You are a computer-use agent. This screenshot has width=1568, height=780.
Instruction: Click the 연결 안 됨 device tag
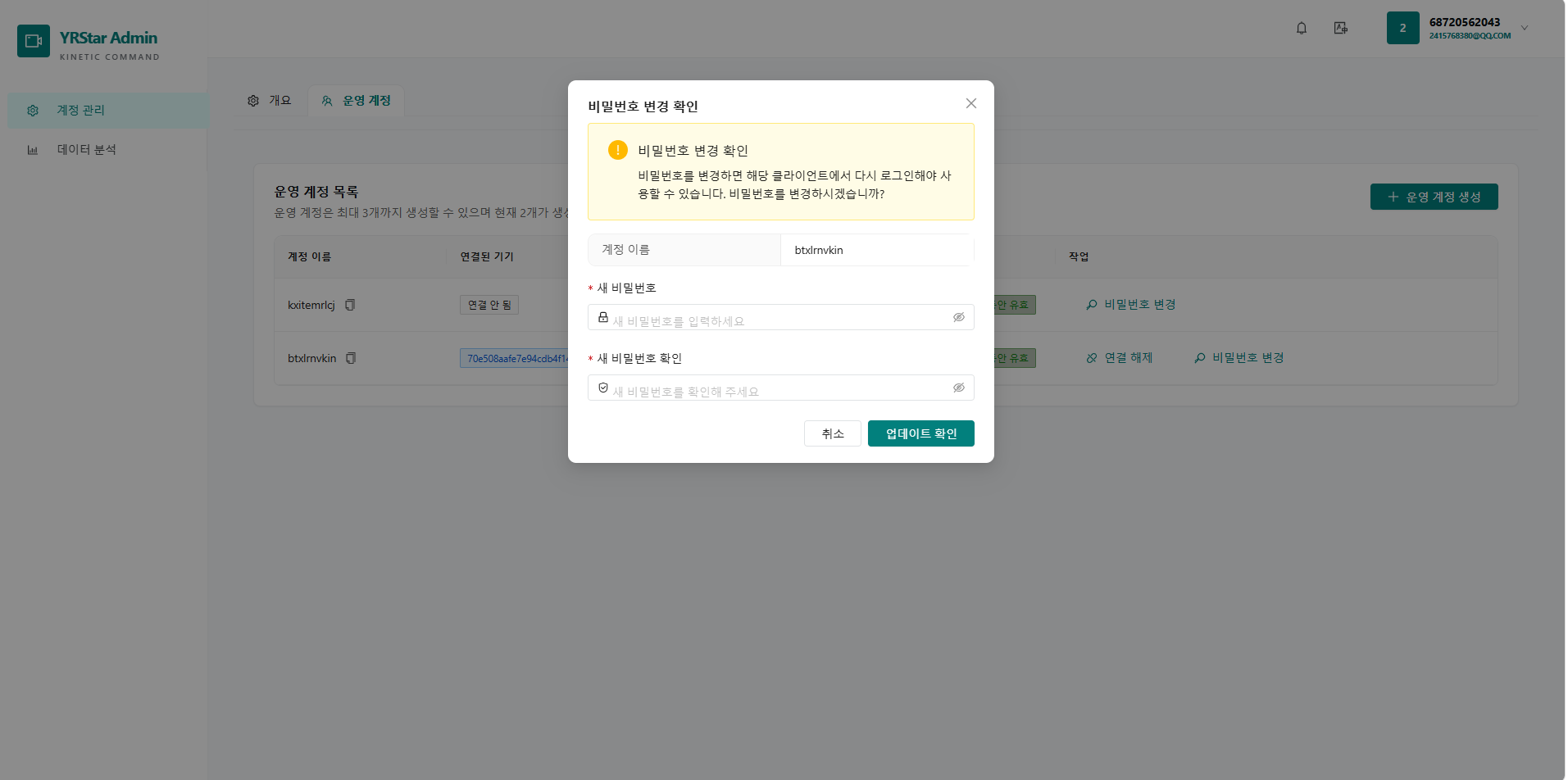(489, 305)
